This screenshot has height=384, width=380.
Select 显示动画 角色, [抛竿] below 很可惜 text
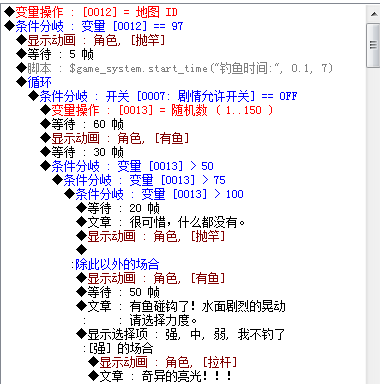pos(151,236)
